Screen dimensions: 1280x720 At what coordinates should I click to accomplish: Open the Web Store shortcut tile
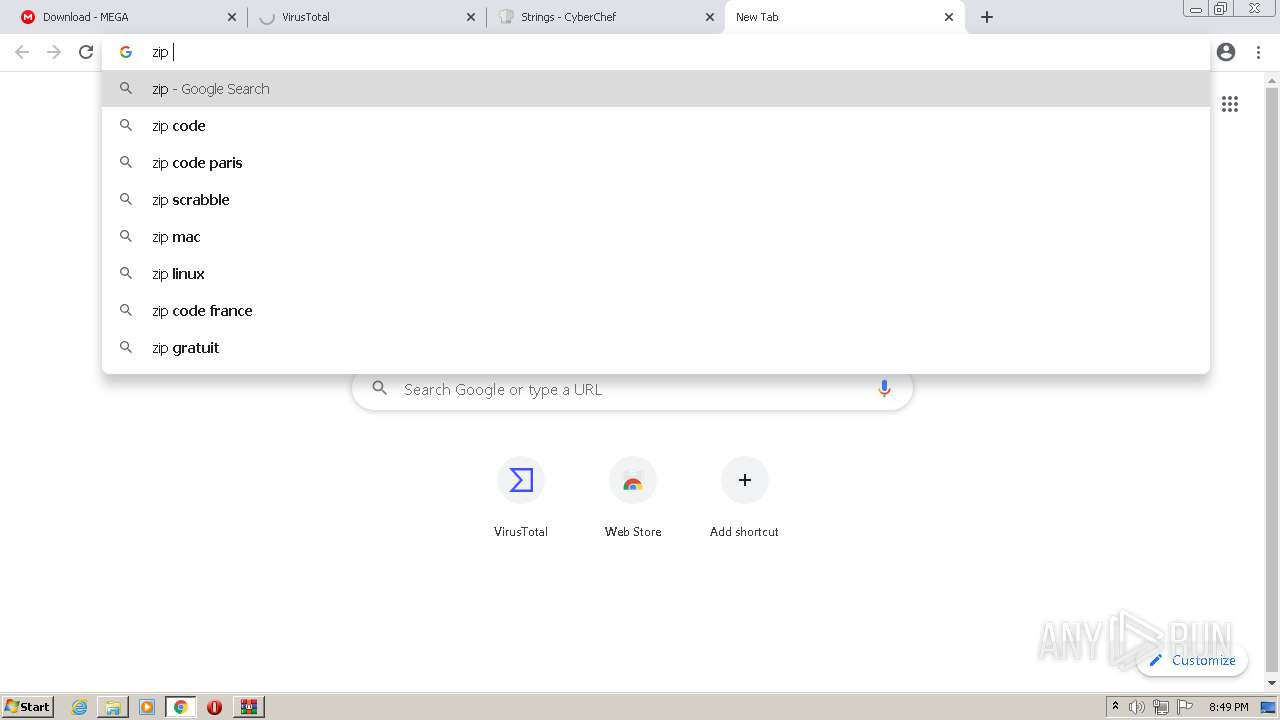pyautogui.click(x=633, y=498)
